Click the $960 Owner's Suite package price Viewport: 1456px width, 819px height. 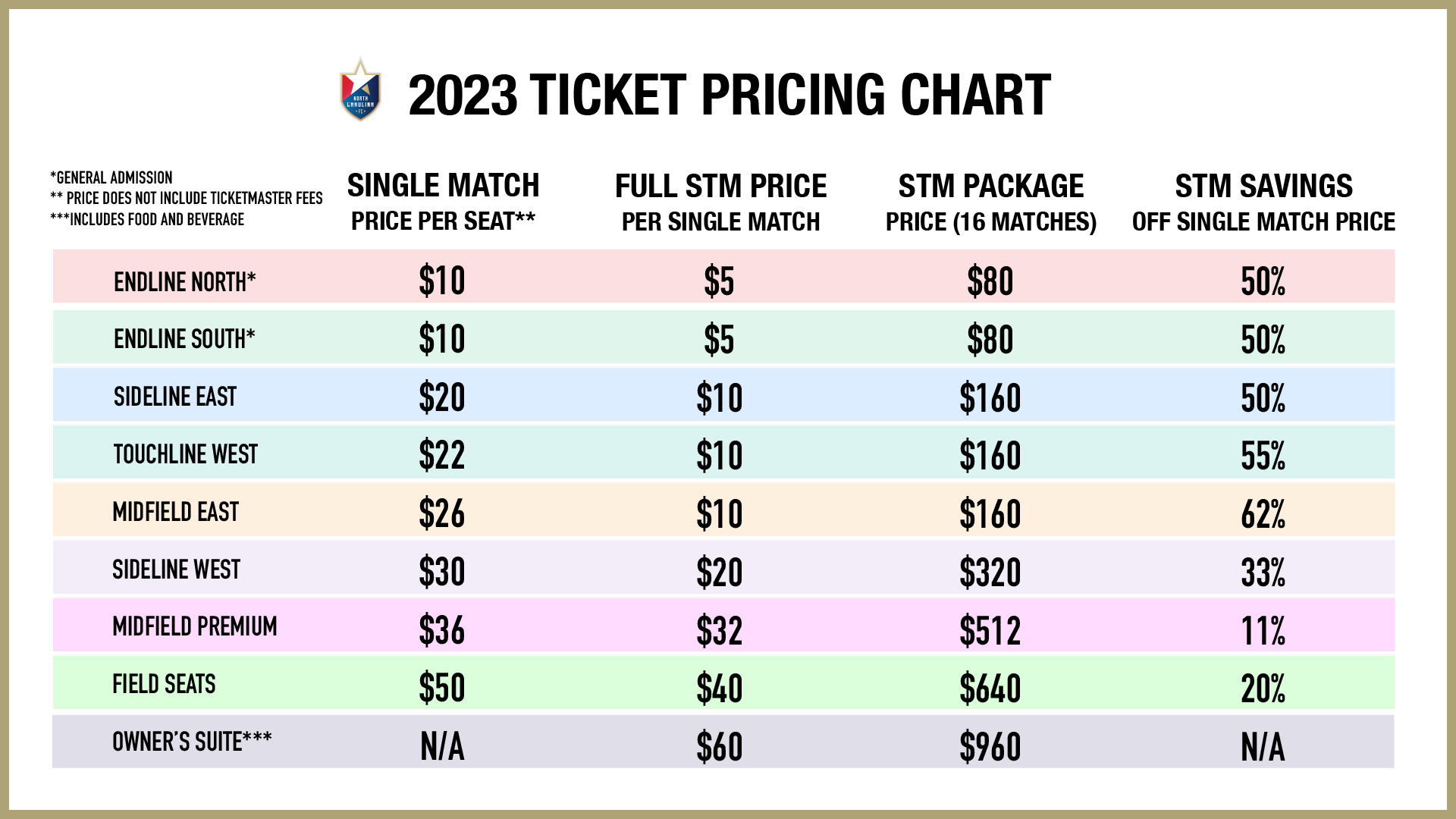tap(990, 747)
